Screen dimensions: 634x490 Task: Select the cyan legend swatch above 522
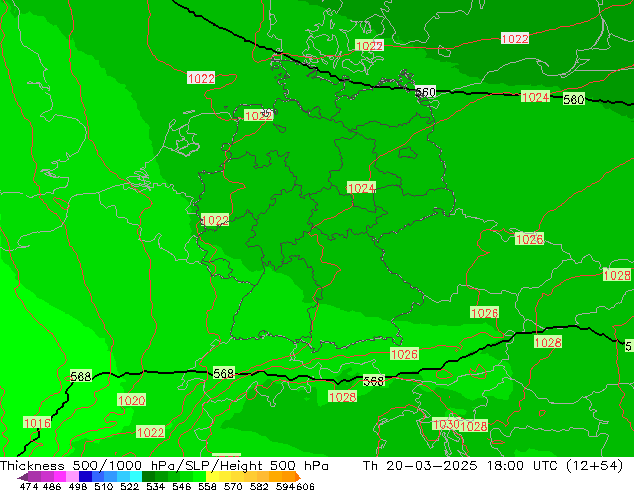tap(135, 477)
